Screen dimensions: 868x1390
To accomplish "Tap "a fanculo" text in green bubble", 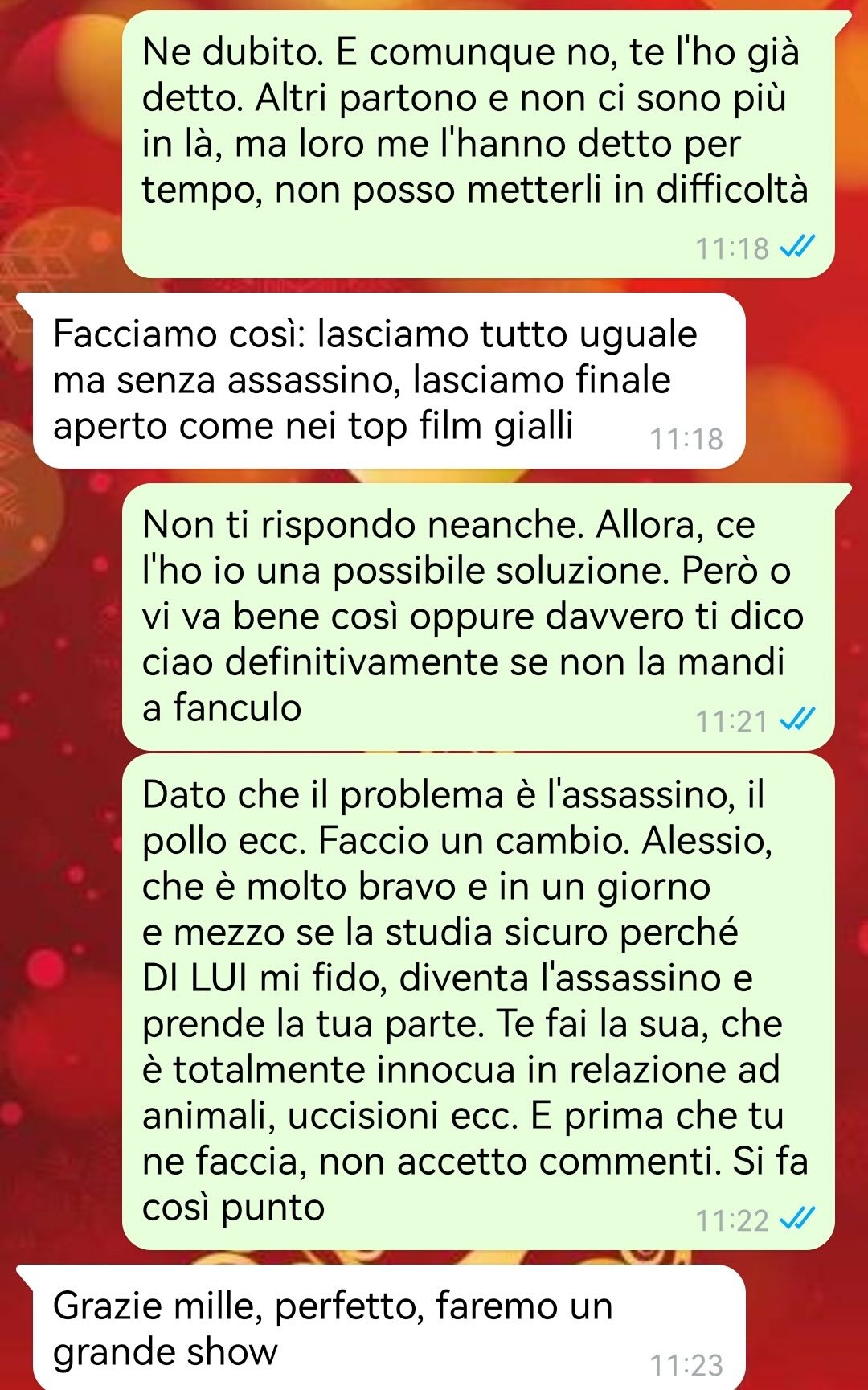I will click(222, 707).
